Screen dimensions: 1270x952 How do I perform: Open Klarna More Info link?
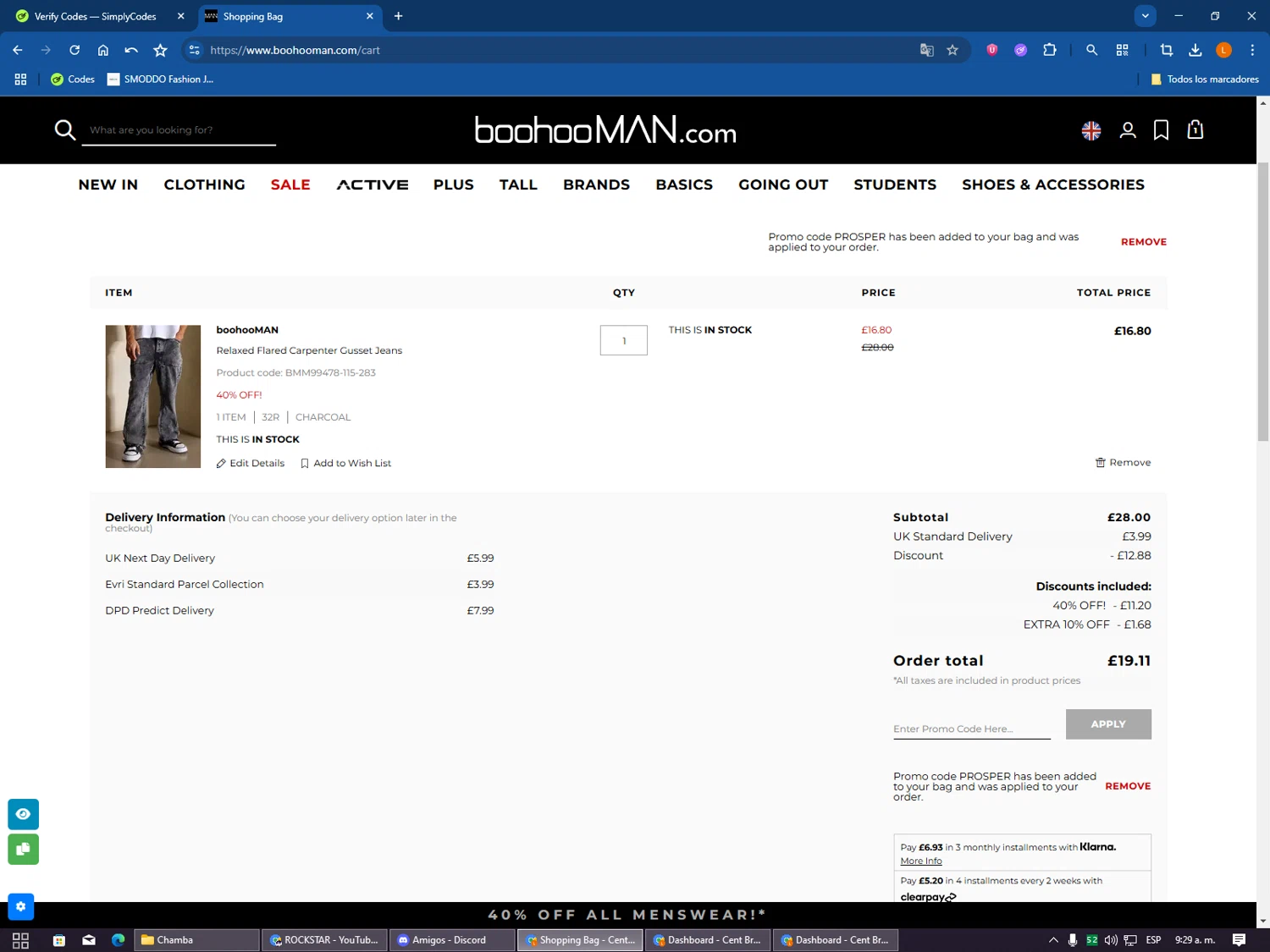click(921, 861)
